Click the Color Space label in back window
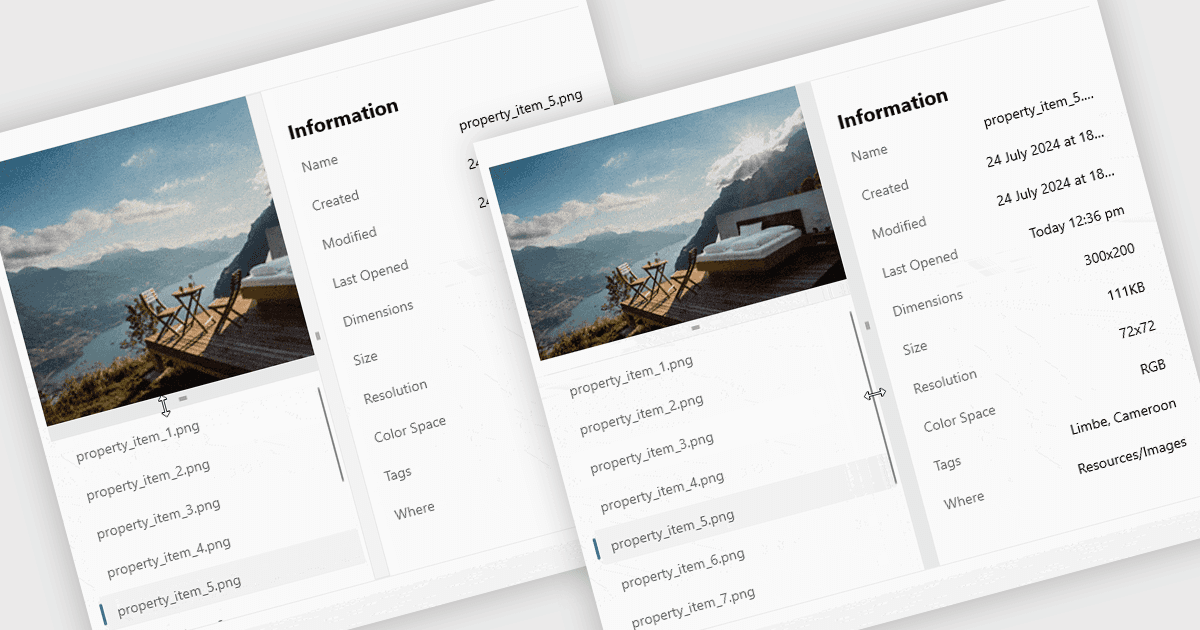Image resolution: width=1200 pixels, height=630 pixels. click(410, 430)
